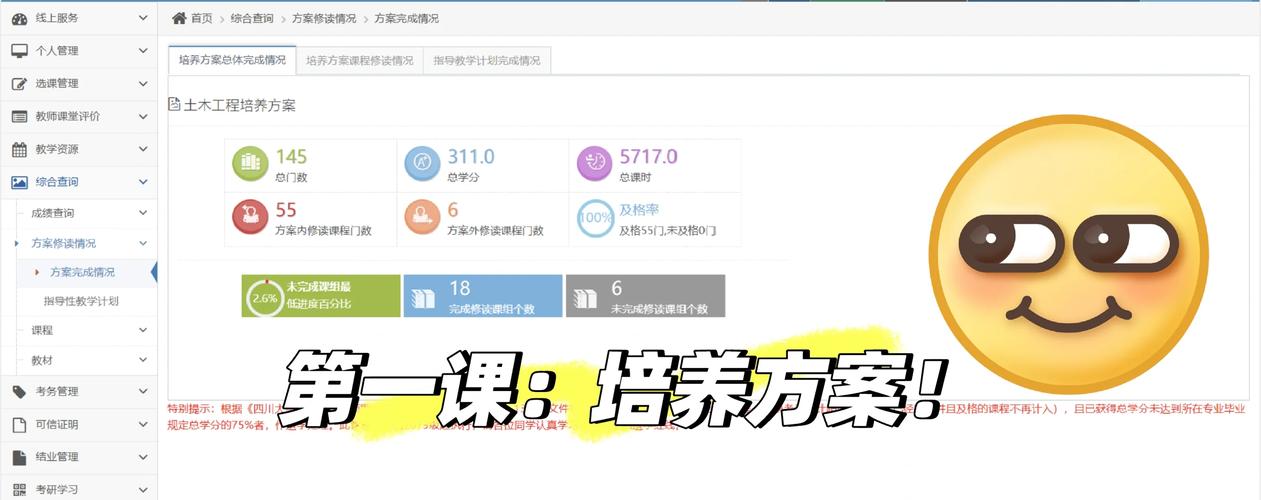Click the 可信证明 document icon
Viewport: 1261px width, 500px height.
click(19, 424)
